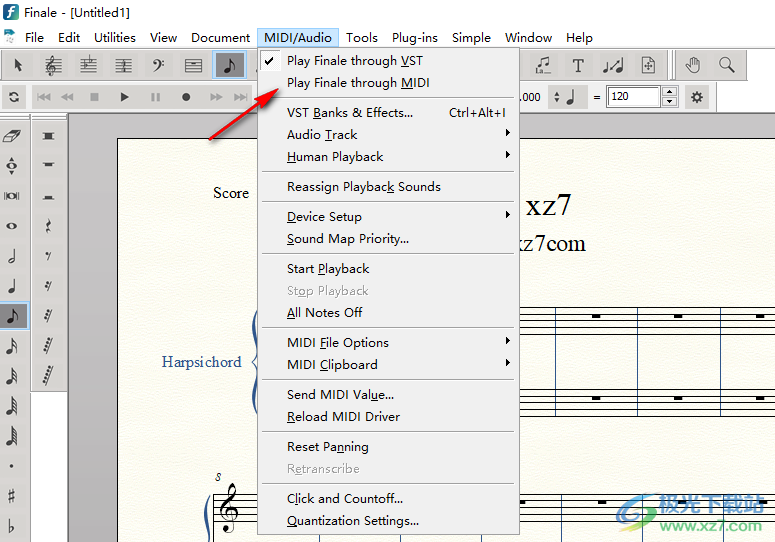Image resolution: width=775 pixels, height=542 pixels.
Task: Click the sharp accidental icon
Action: (12, 496)
